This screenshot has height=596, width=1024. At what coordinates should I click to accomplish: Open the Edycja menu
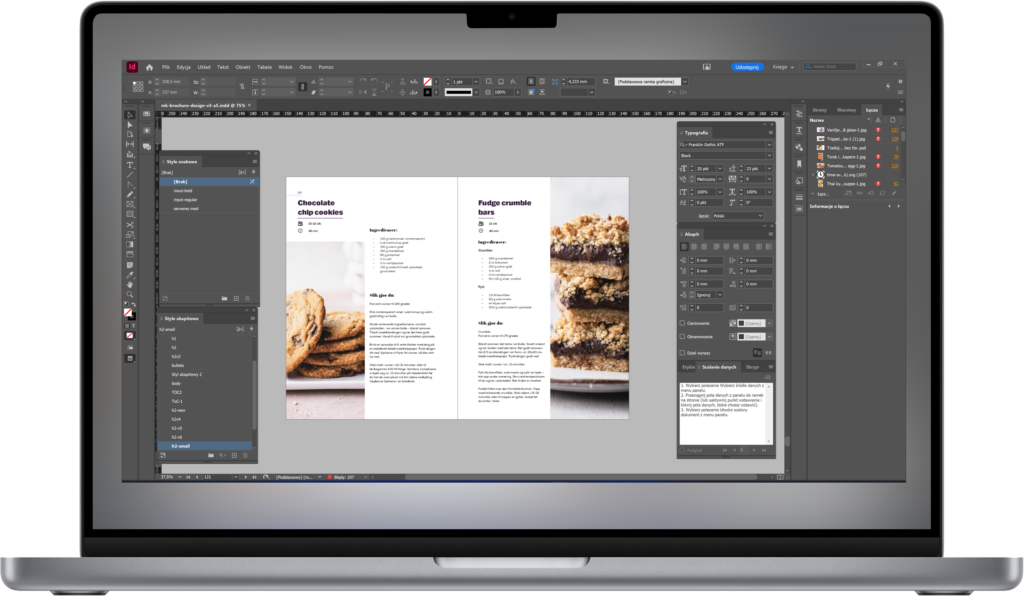pos(184,67)
